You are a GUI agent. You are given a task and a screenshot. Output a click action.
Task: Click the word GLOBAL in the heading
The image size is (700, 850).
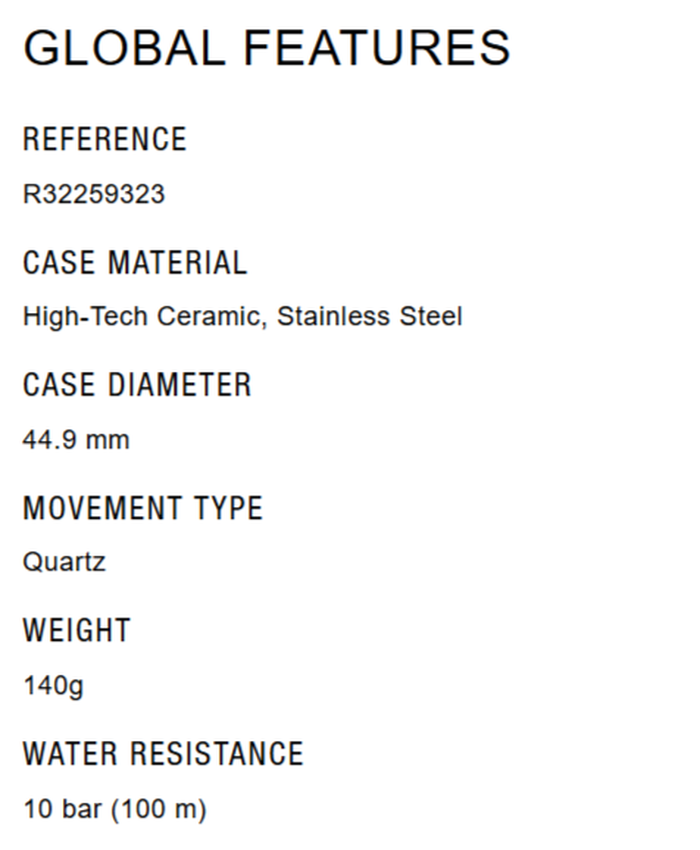(x=124, y=48)
